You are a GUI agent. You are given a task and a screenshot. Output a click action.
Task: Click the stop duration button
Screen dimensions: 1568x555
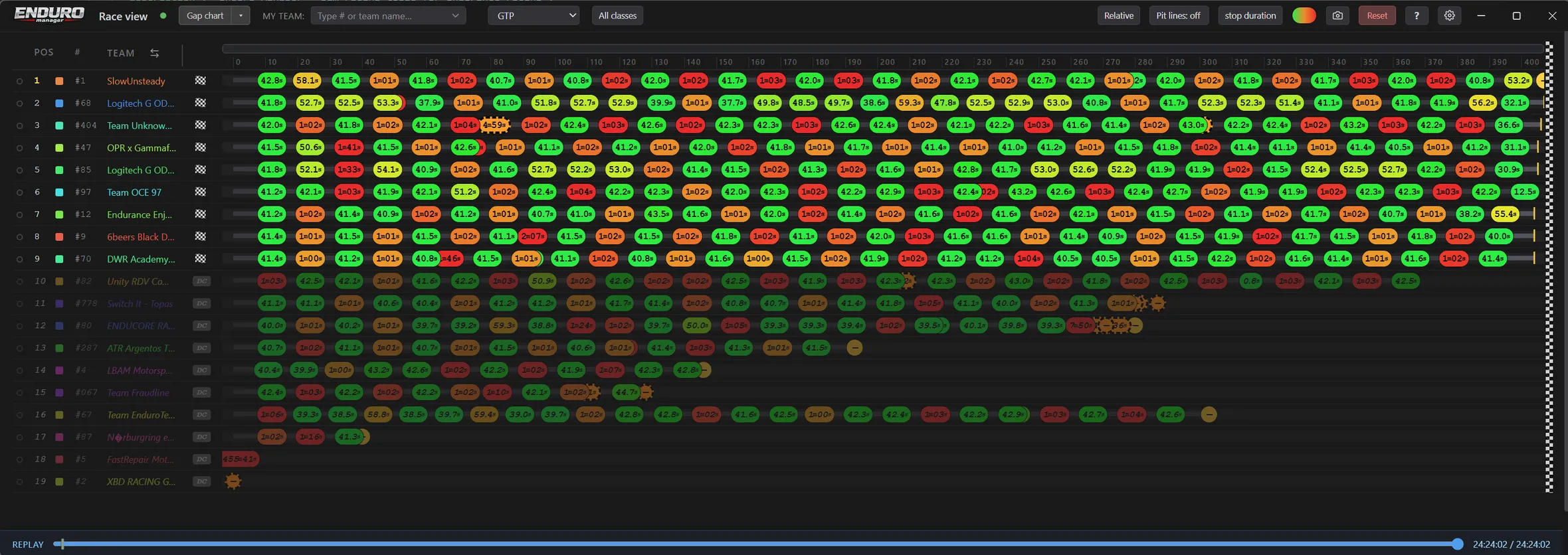coord(1250,15)
